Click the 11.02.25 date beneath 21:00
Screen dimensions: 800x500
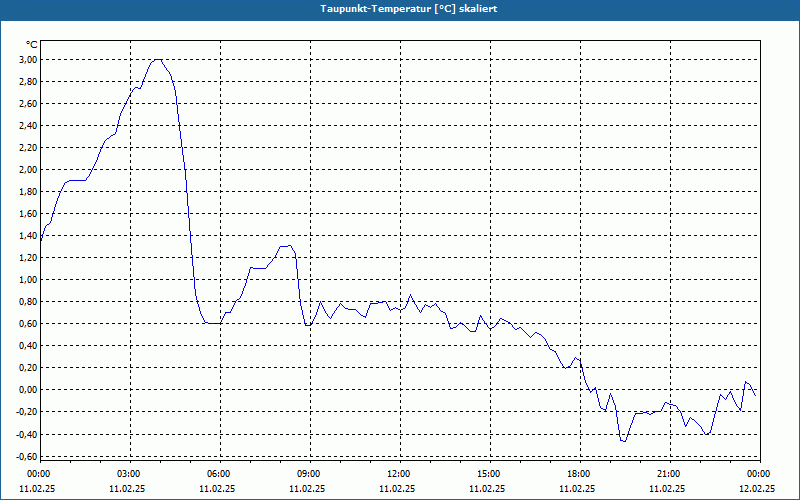click(667, 488)
